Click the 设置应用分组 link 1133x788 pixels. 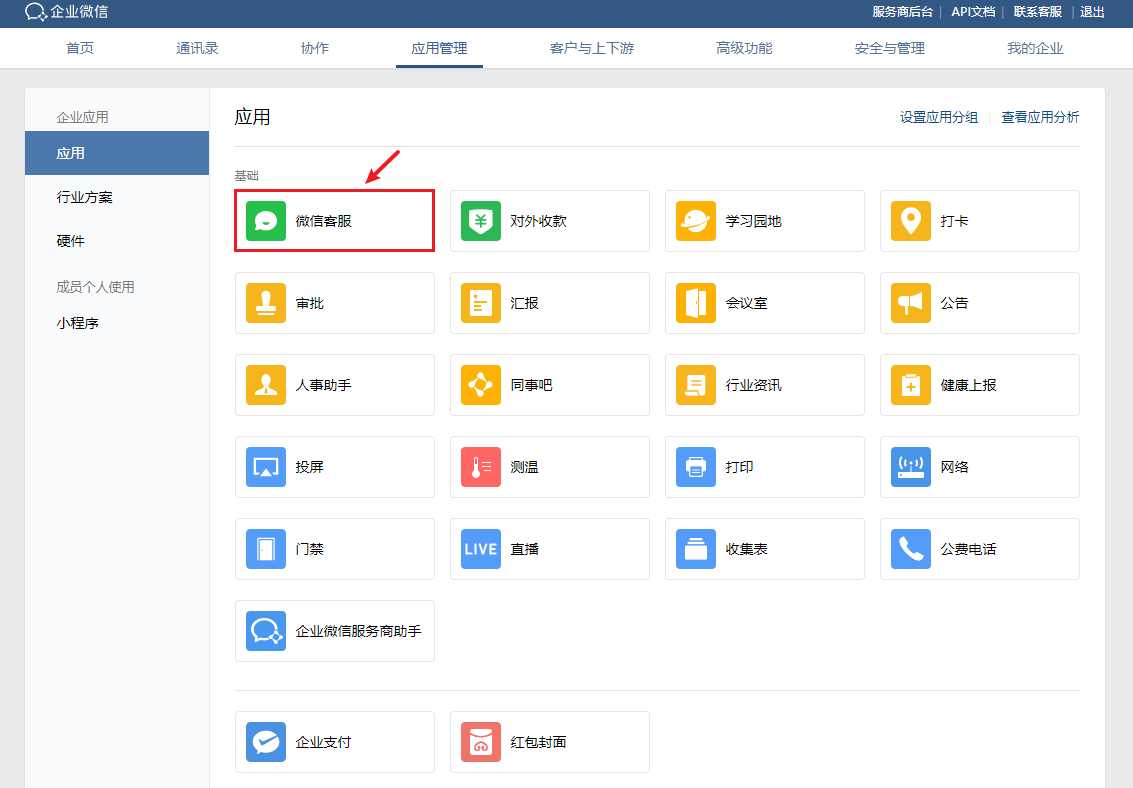pos(938,117)
